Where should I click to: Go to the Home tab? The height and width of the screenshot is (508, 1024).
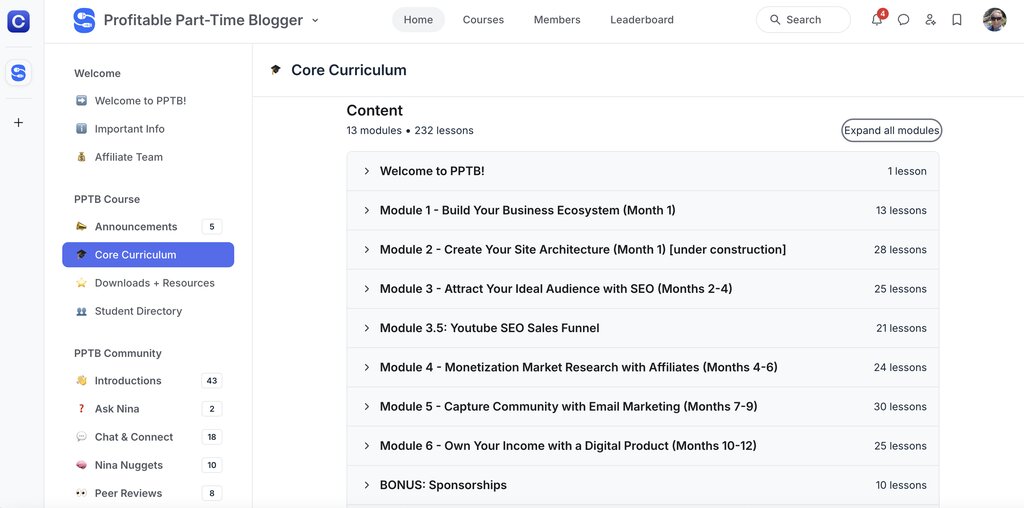point(418,20)
